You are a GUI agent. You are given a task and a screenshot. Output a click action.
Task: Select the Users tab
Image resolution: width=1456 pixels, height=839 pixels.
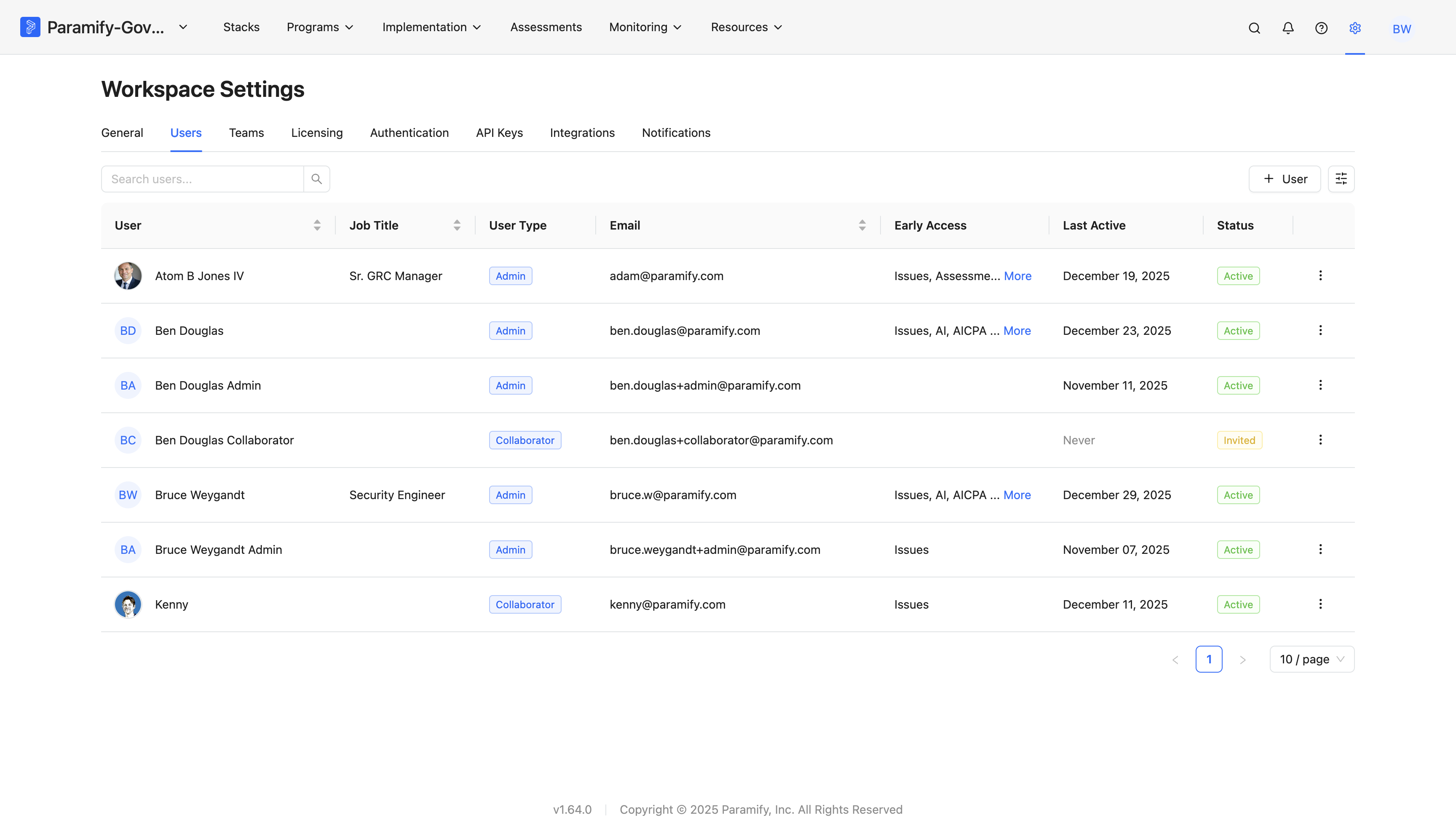click(186, 133)
